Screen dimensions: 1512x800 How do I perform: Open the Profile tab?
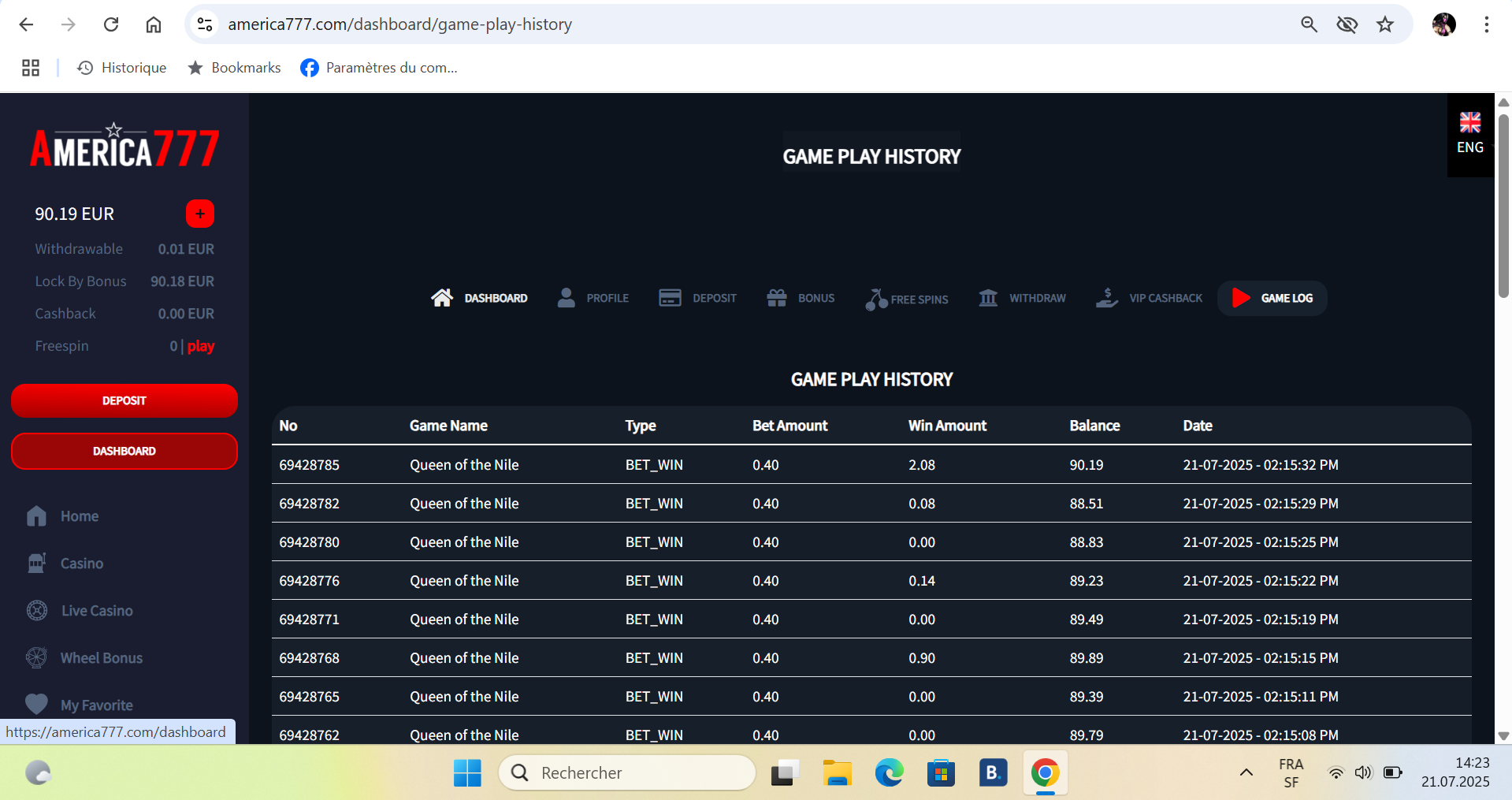(593, 298)
